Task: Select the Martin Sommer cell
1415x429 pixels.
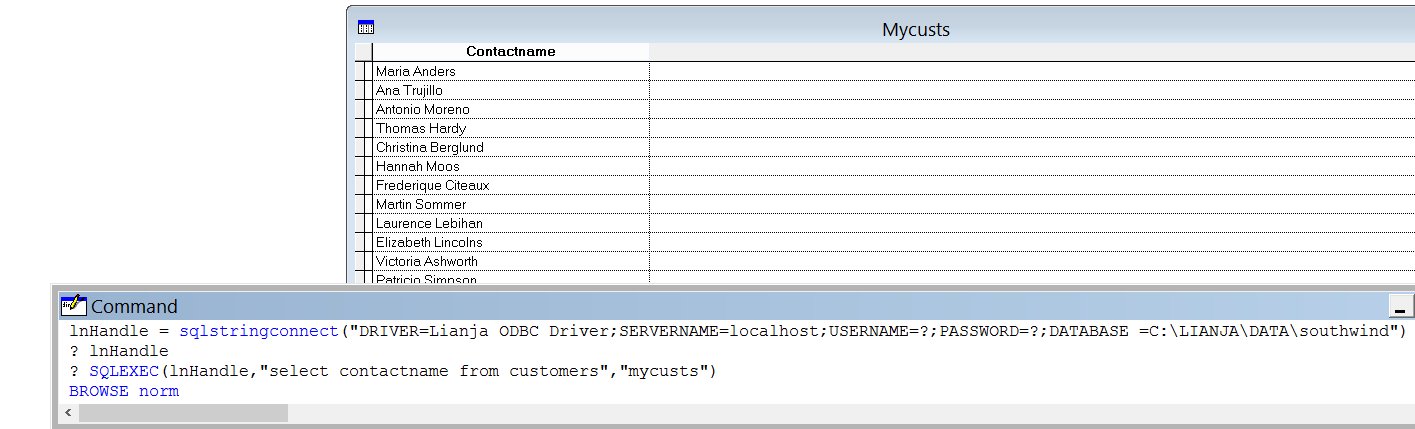Action: 511,204
